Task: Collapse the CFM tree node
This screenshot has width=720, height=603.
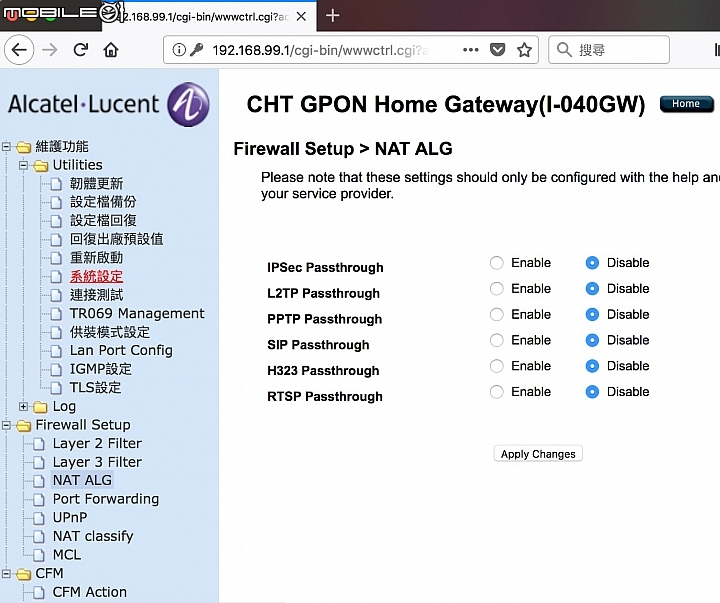Action: (x=6, y=574)
